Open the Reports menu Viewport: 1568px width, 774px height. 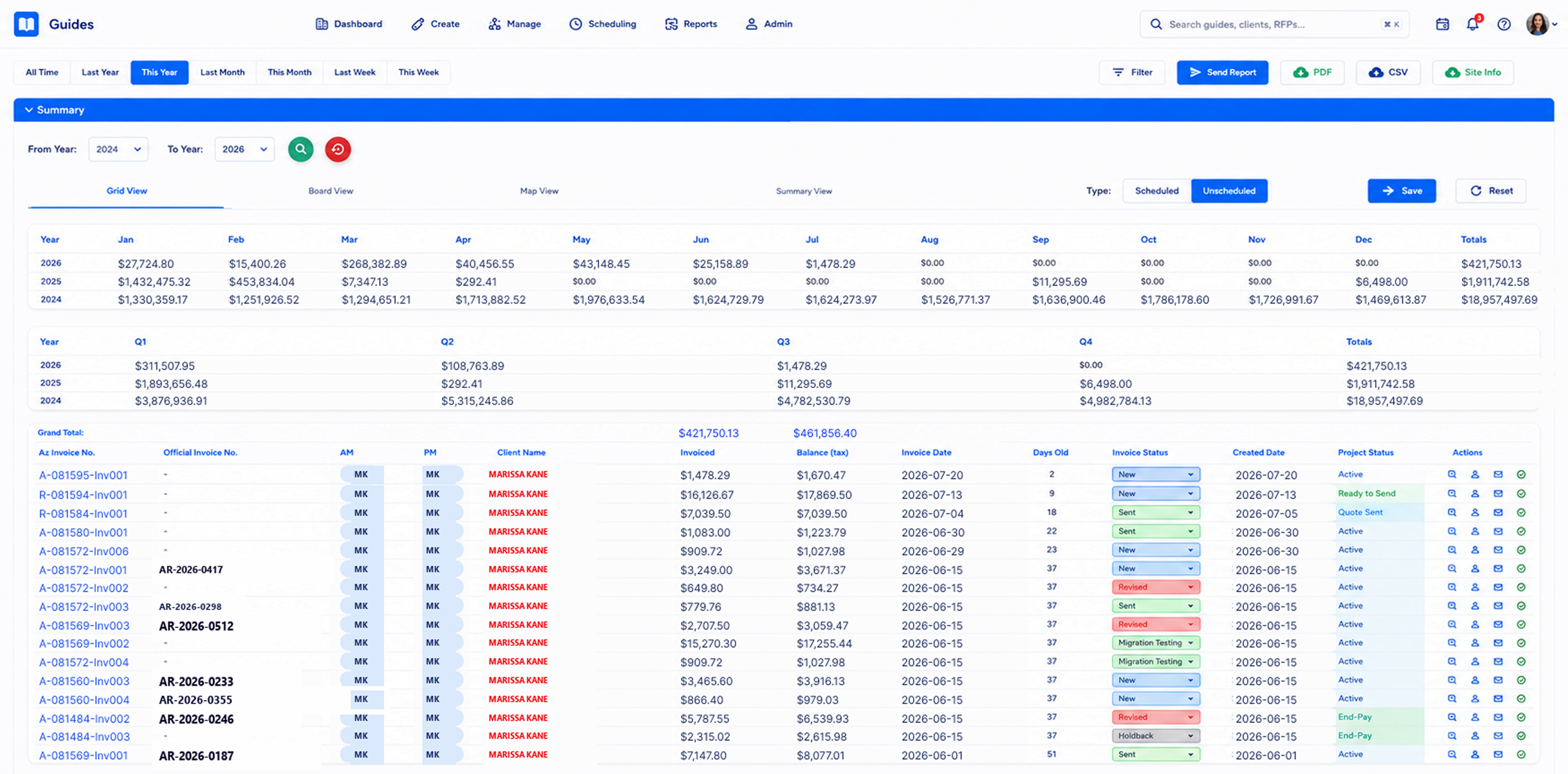[x=691, y=24]
